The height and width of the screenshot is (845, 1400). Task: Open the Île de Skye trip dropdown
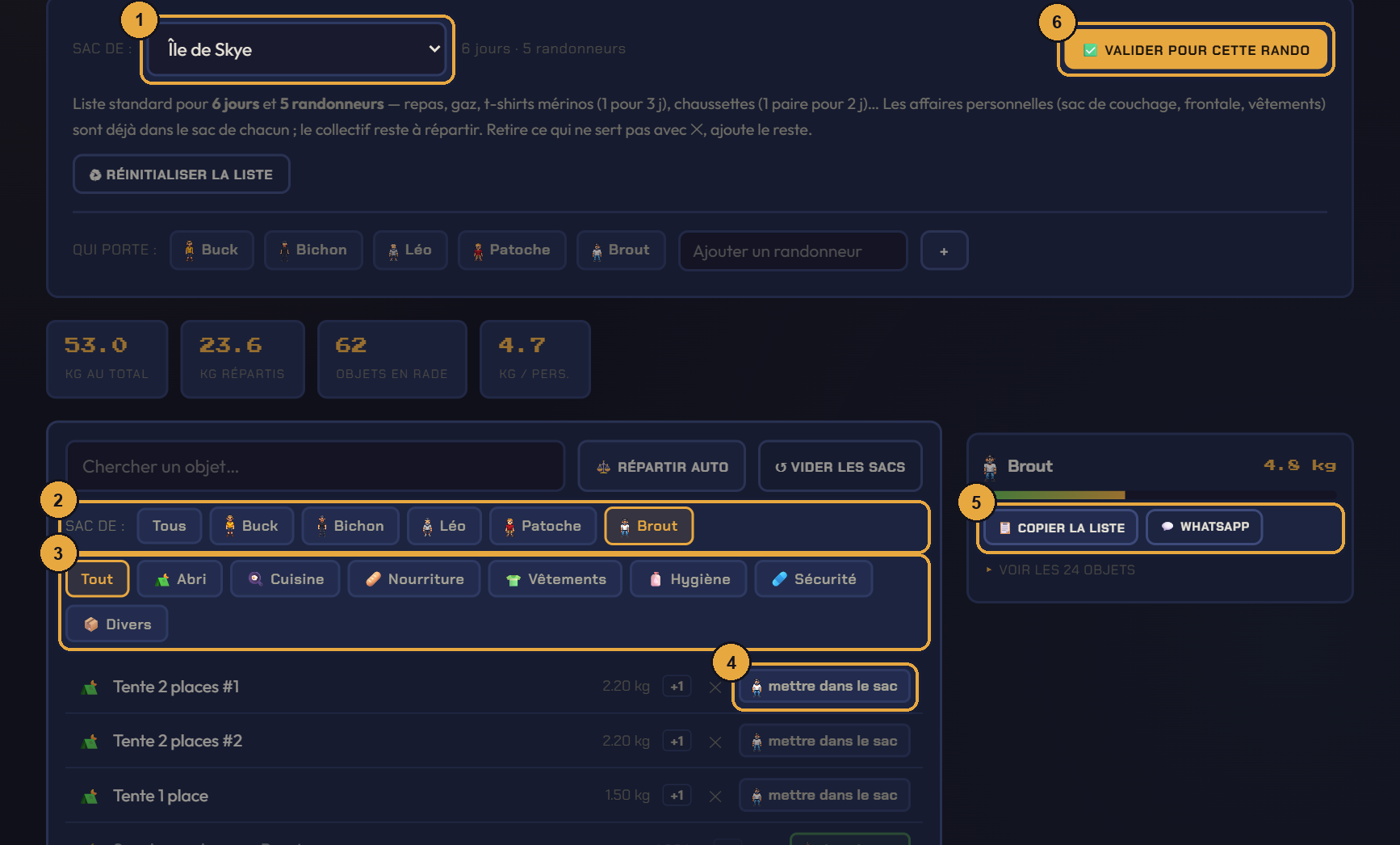297,49
